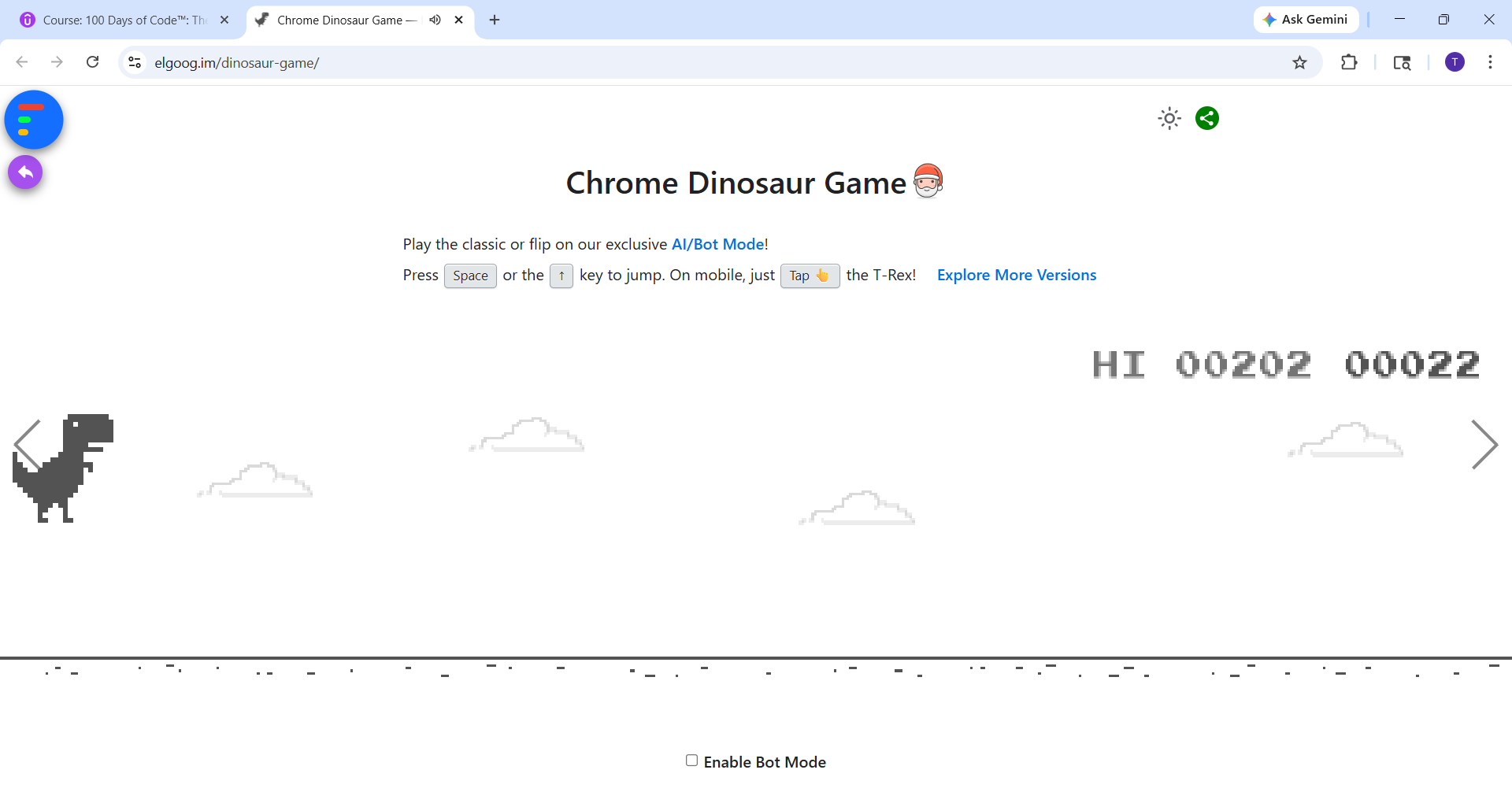Reload the page
This screenshot has height=803, width=1512.
point(92,62)
